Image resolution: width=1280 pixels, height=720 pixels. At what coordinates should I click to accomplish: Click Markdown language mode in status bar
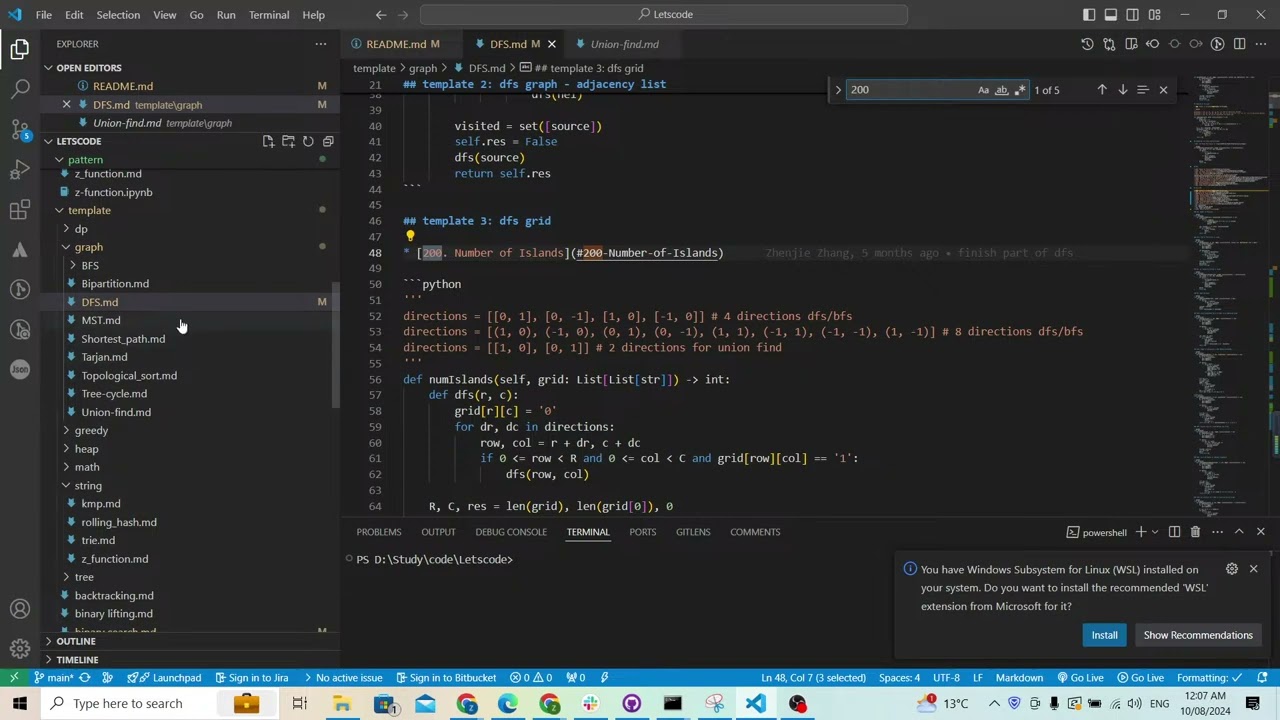1019,678
